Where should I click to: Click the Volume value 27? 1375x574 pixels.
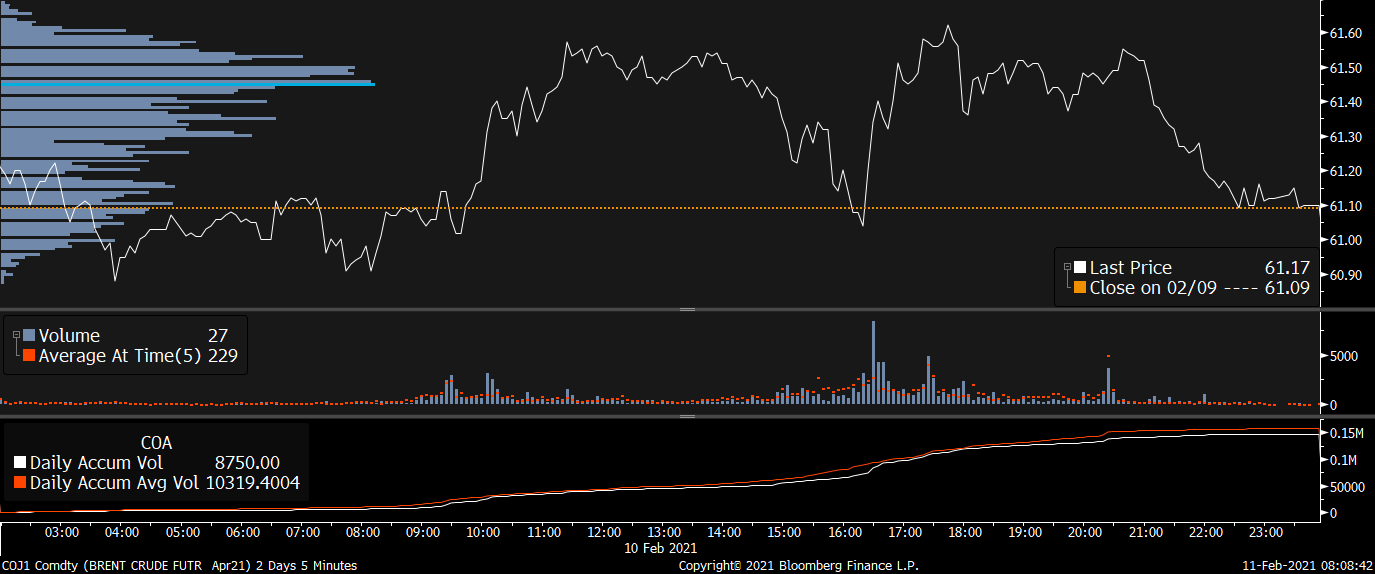217,336
